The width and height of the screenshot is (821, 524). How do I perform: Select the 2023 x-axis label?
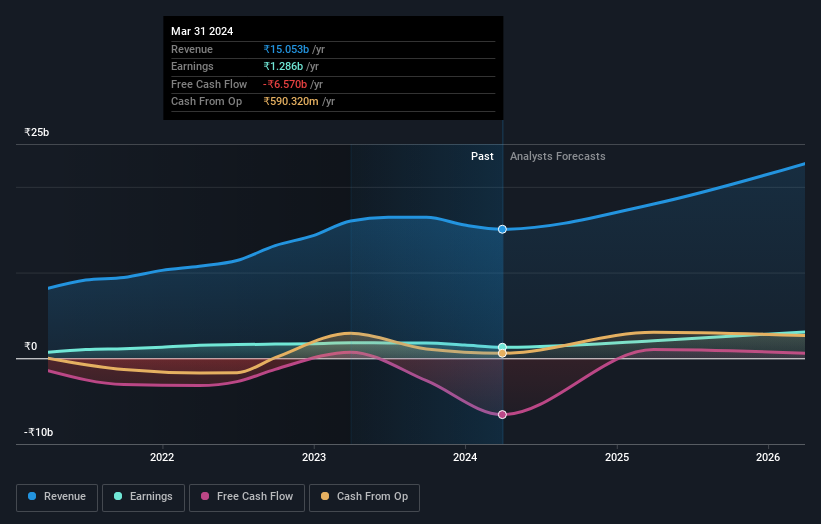(314, 457)
